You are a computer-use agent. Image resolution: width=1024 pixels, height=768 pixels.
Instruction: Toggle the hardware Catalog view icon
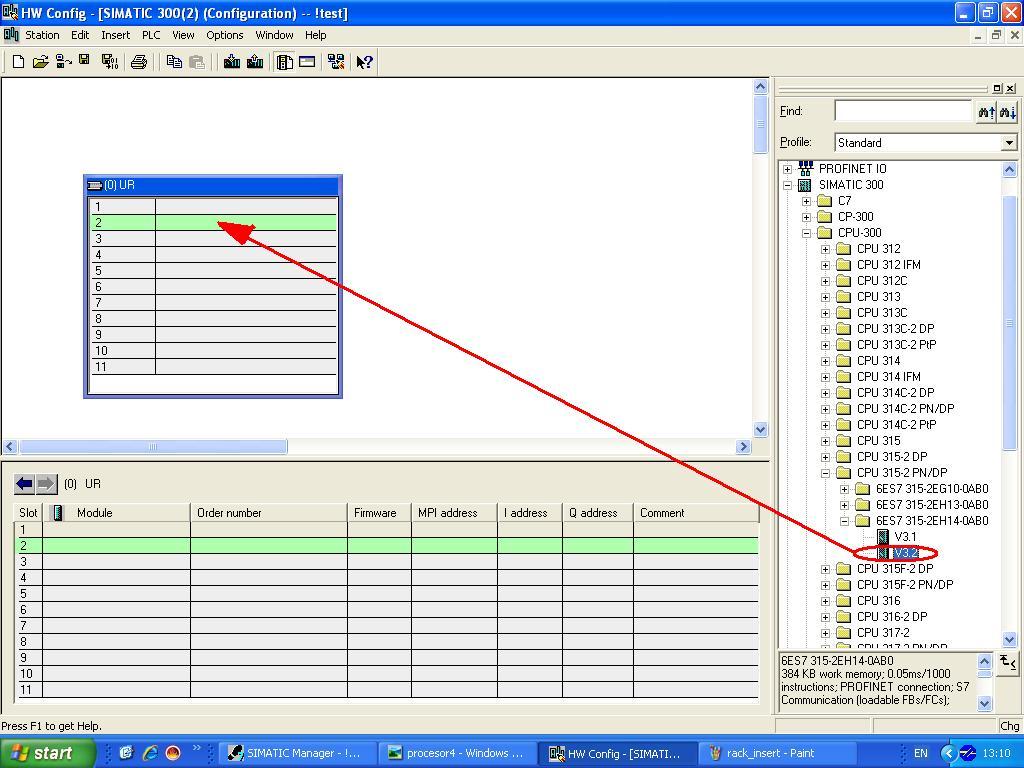(x=285, y=62)
